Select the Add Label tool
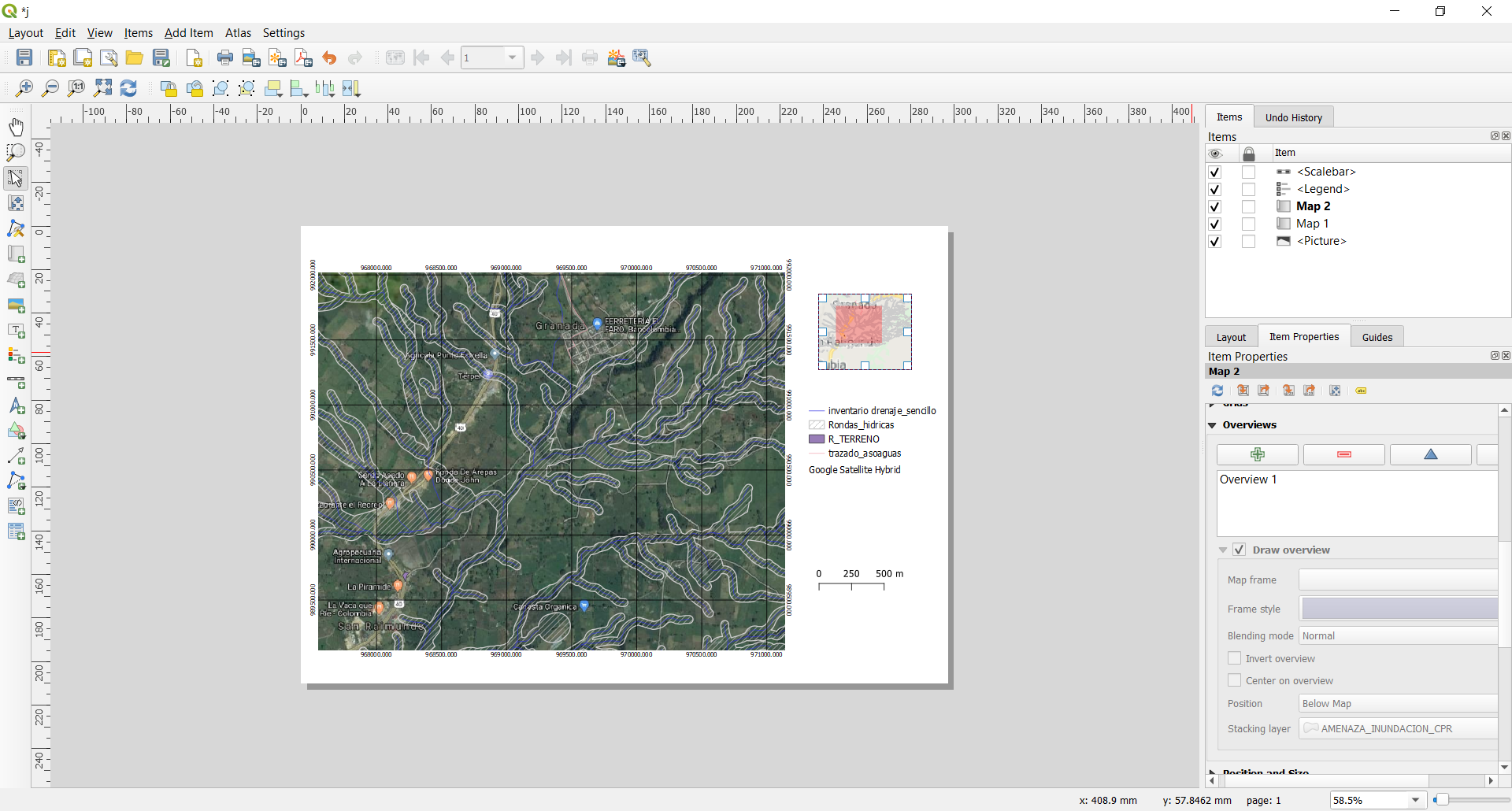The height and width of the screenshot is (811, 1512). 16,330
